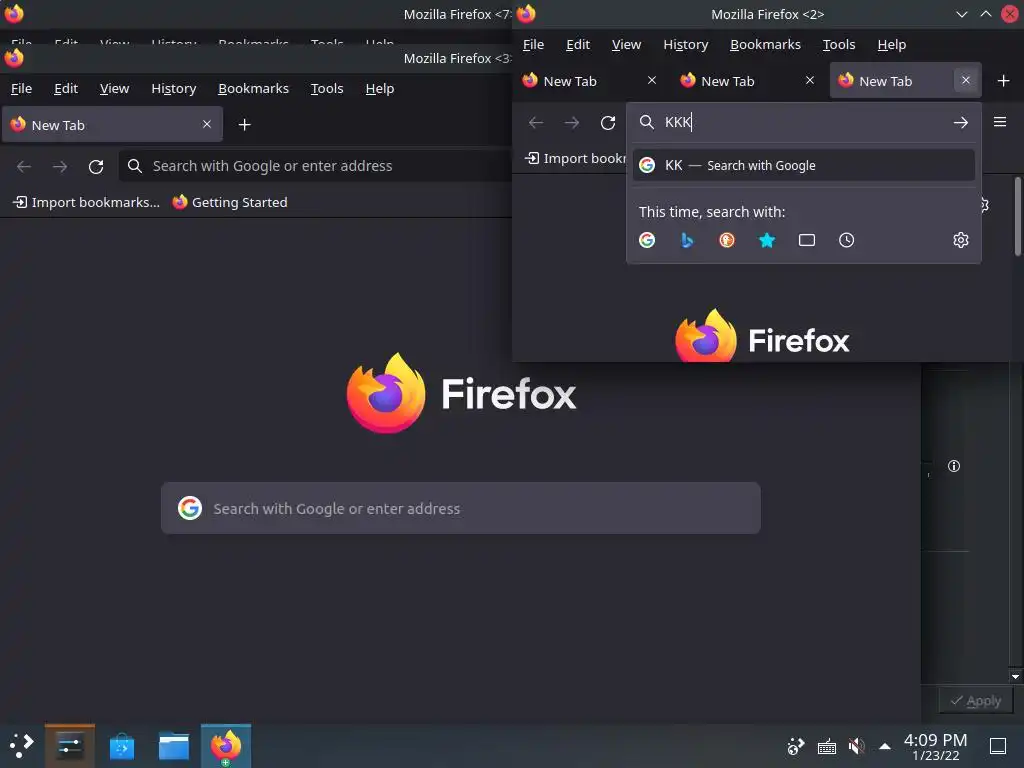Open File menu in Firefox <3>

(21, 88)
